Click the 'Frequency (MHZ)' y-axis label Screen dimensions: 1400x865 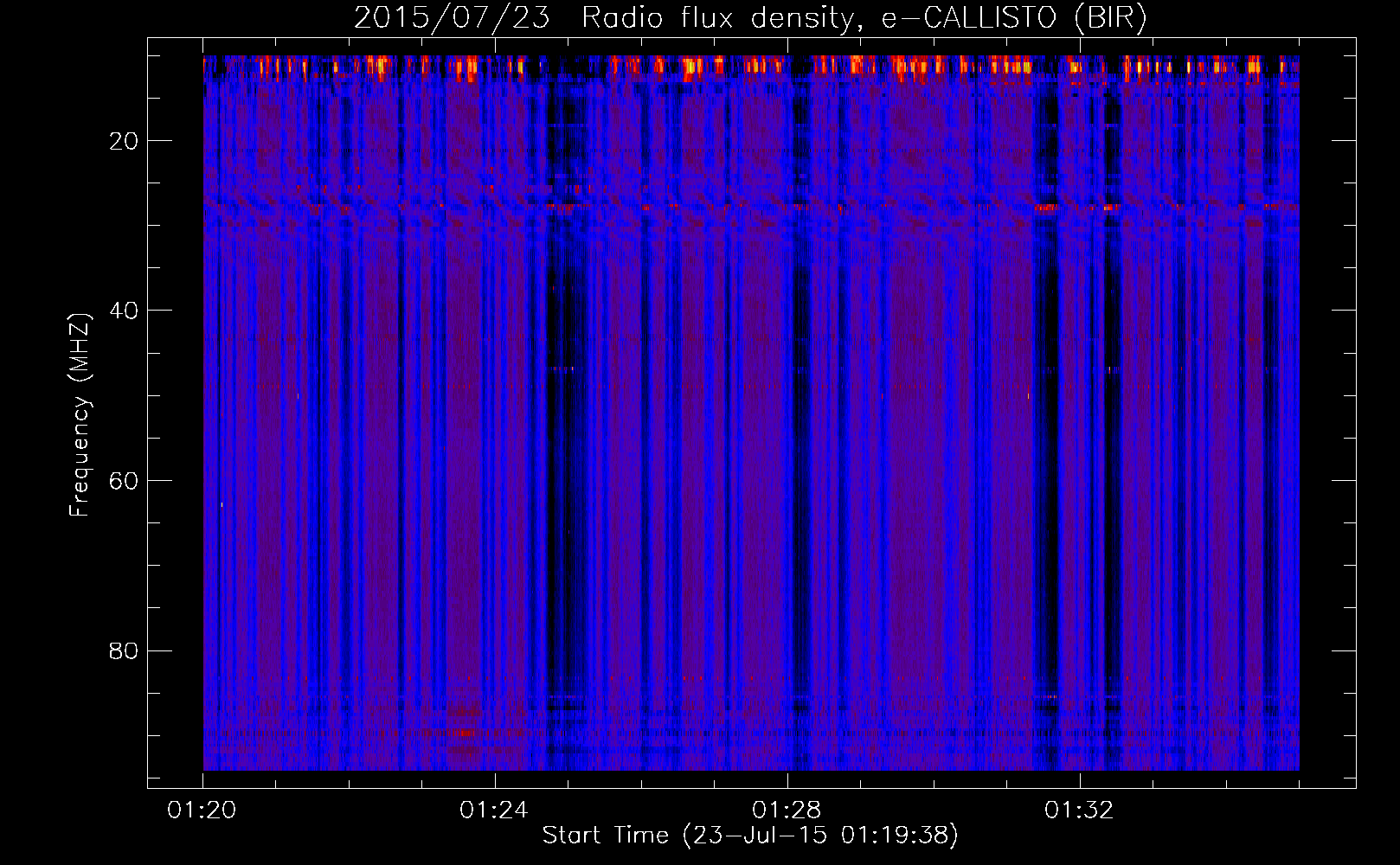80,414
